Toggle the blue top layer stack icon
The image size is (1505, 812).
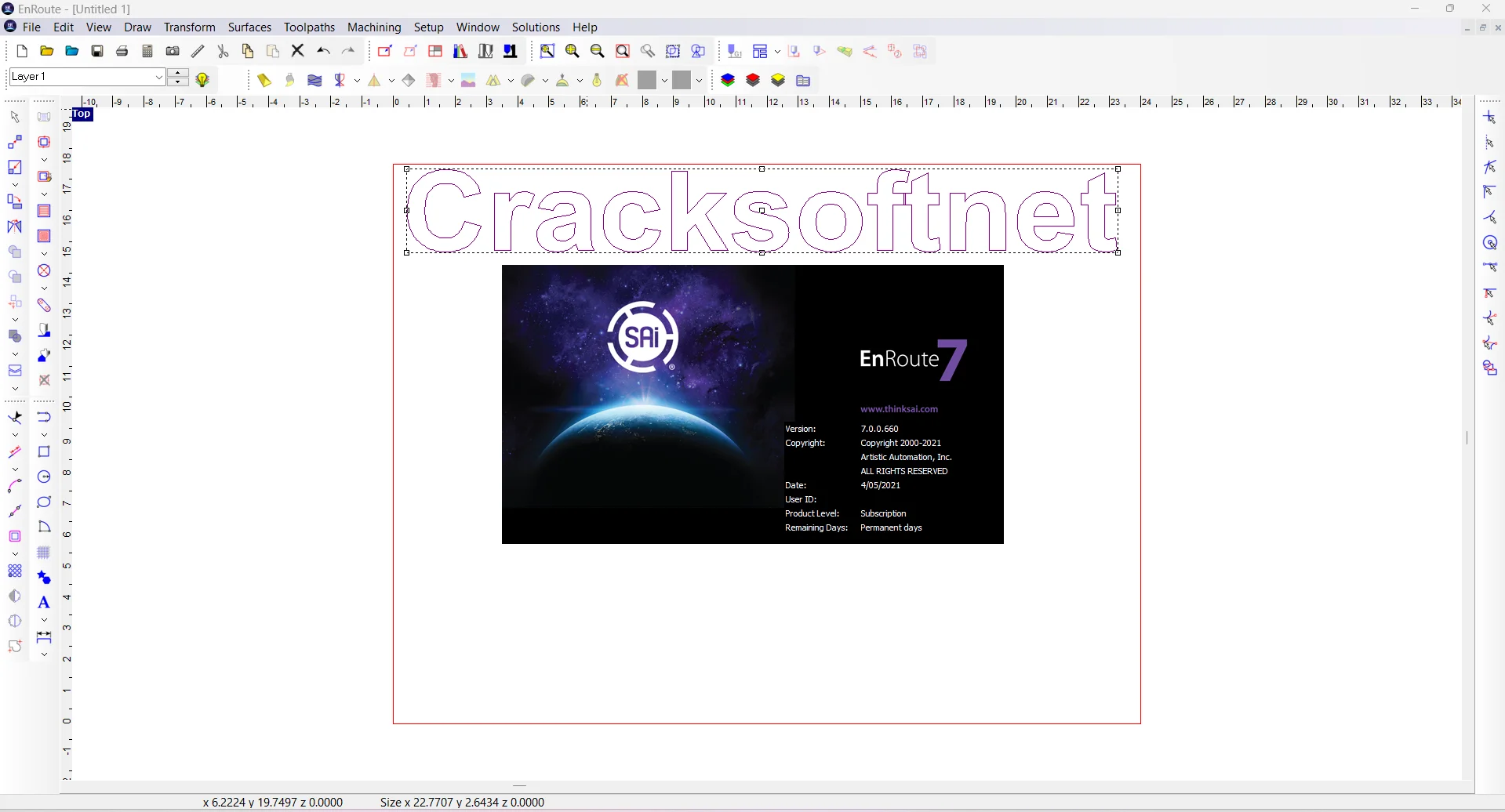tap(728, 80)
